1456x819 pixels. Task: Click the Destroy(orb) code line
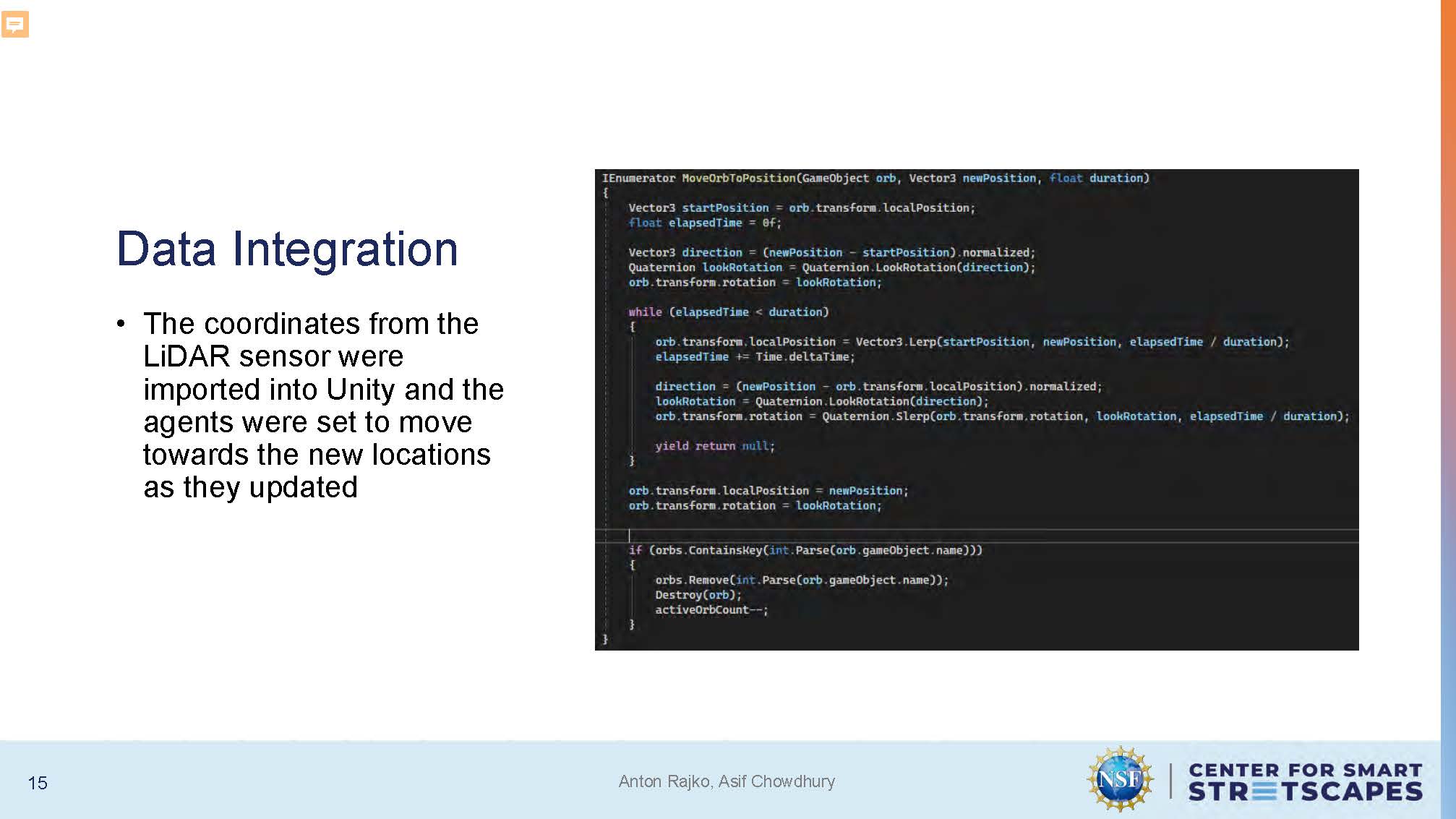(698, 595)
